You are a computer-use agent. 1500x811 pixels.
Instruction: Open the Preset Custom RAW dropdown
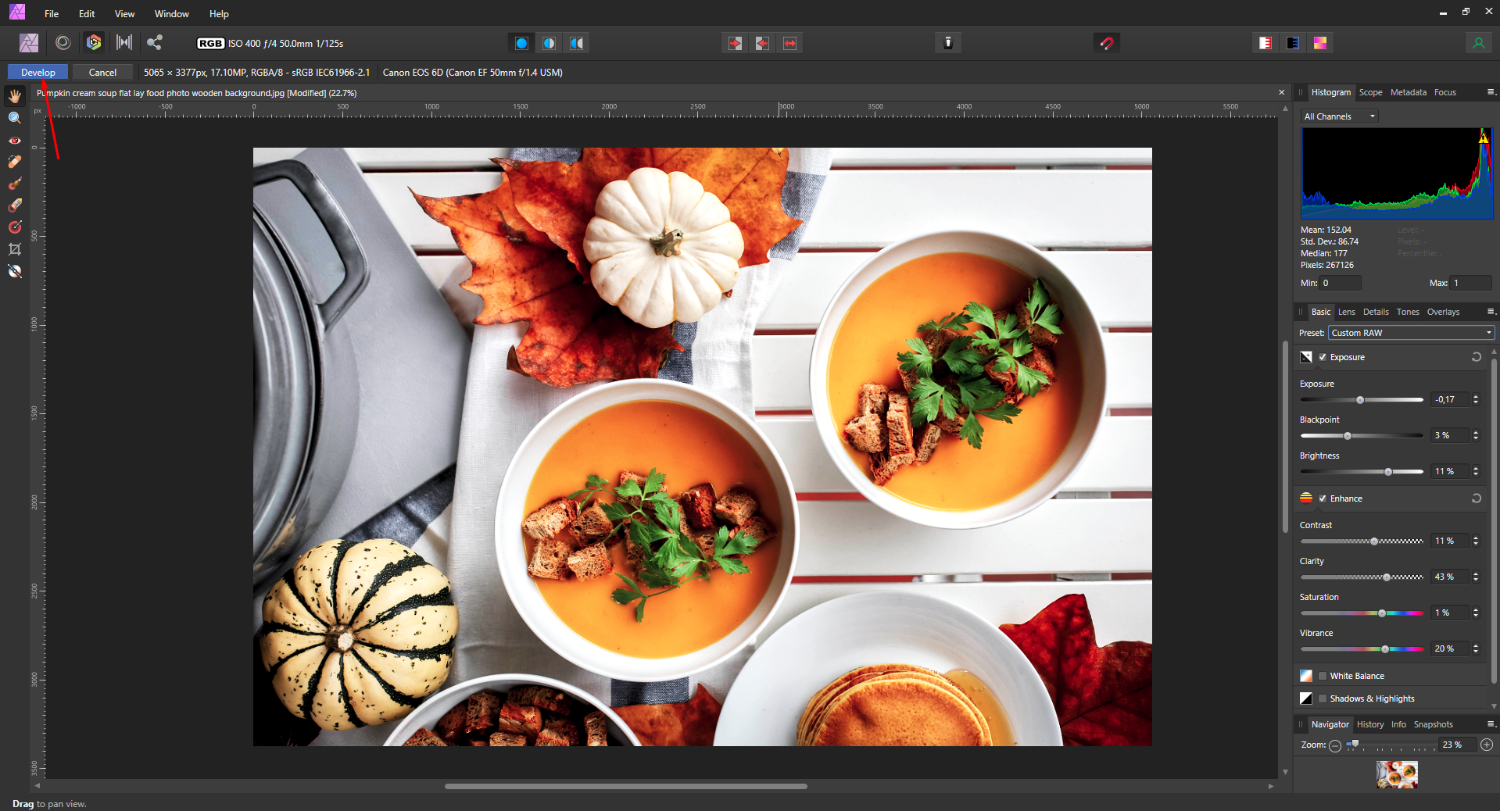(1411, 333)
